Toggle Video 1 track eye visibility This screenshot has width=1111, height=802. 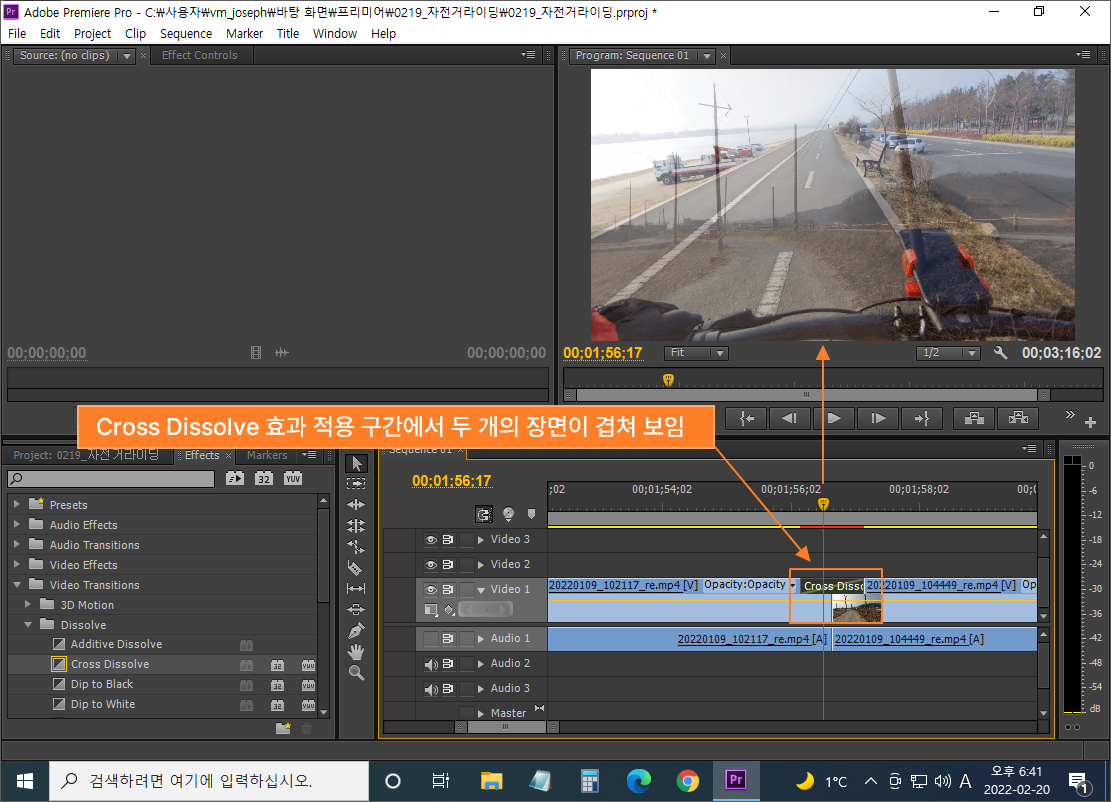[x=430, y=589]
